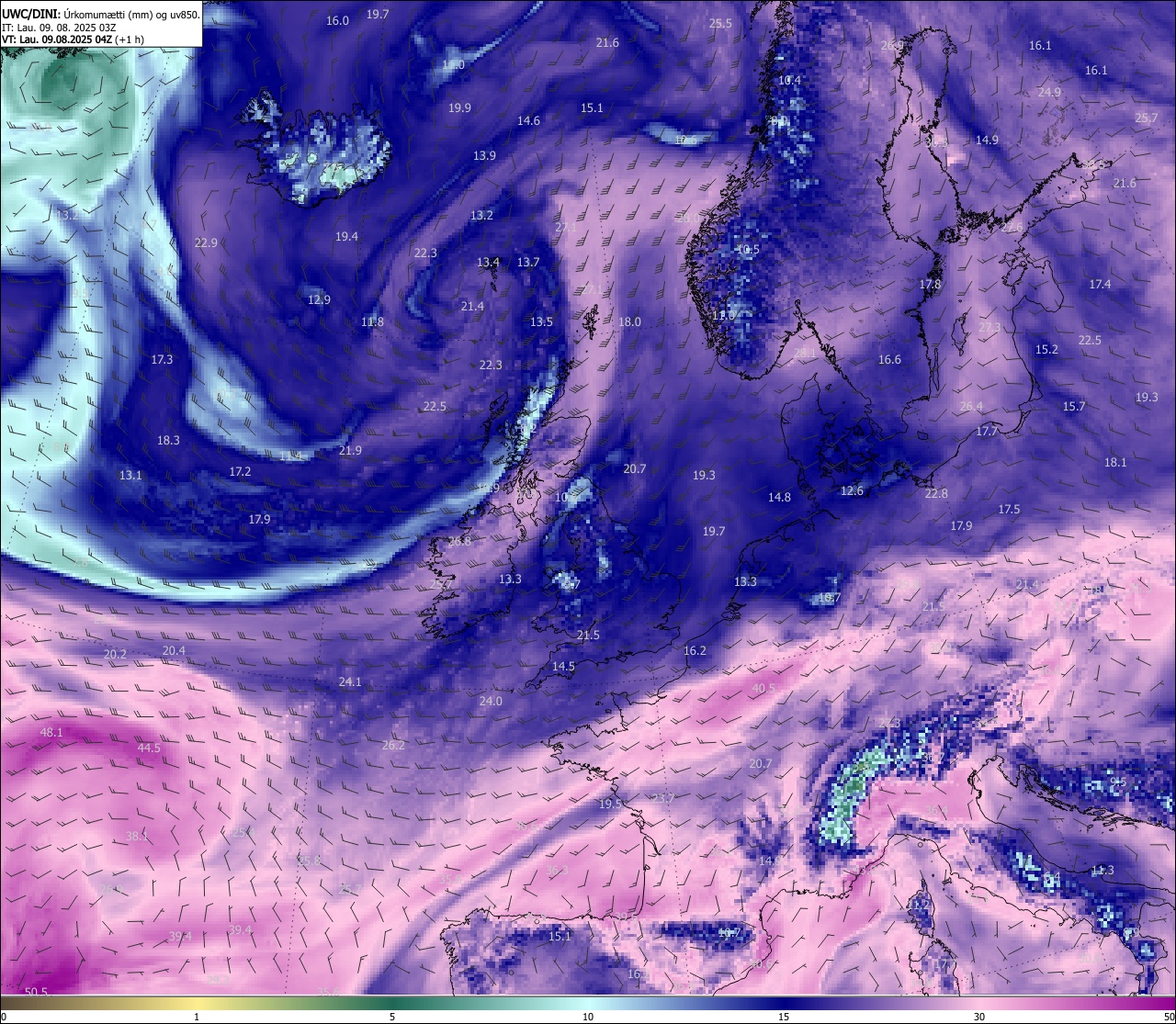Click the 30 tick on the color scale
This screenshot has height=1024, width=1176.
coord(979,1017)
